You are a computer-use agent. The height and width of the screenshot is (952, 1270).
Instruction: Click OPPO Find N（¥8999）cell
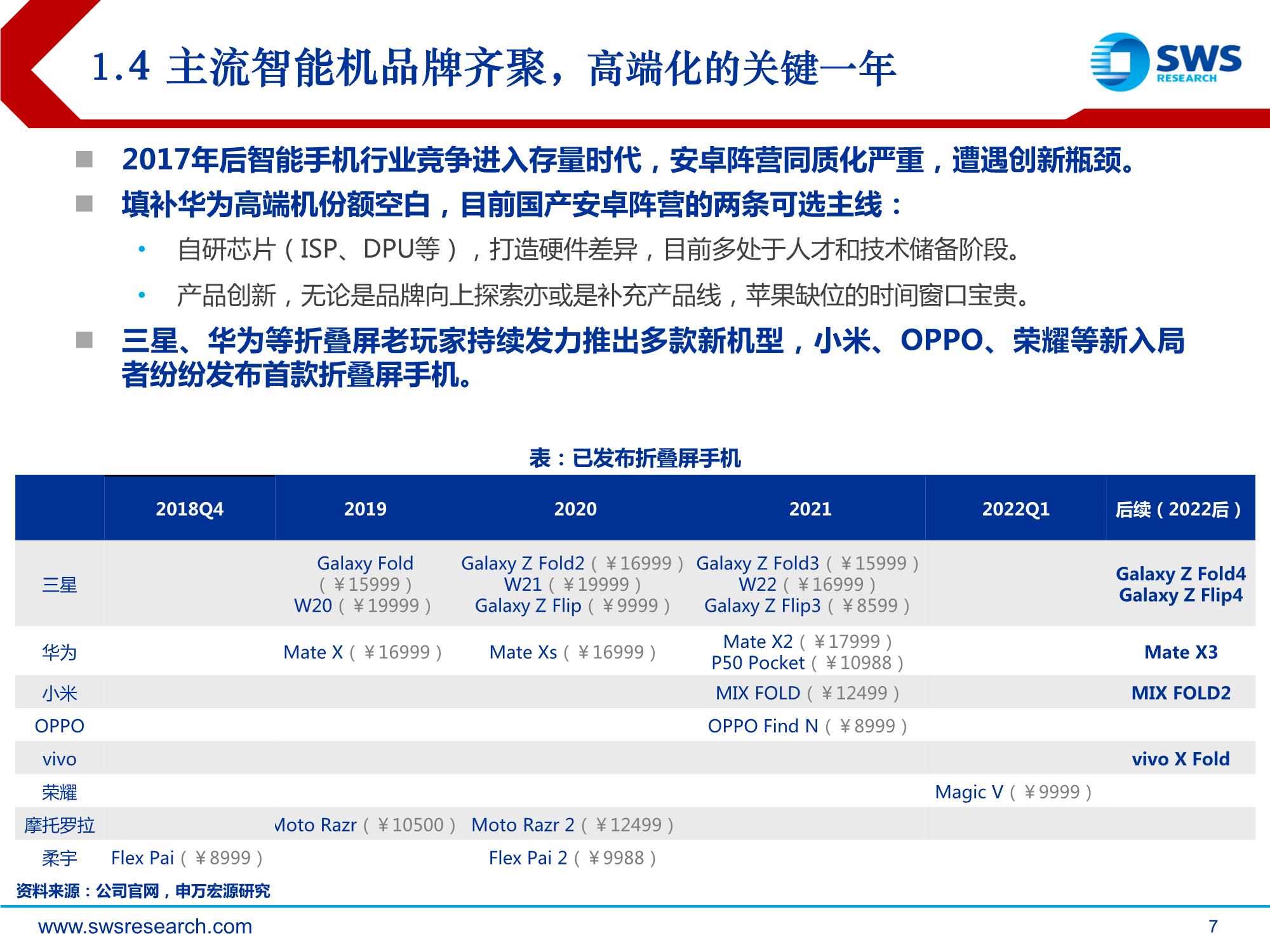808,726
